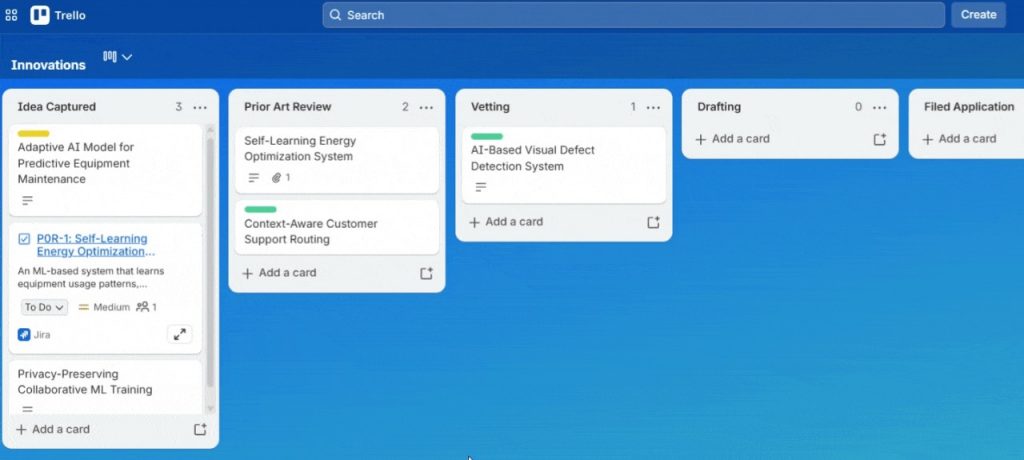Screen dimensions: 1024x460
Task: Click the Idea Captured card count 3
Action: (178, 107)
